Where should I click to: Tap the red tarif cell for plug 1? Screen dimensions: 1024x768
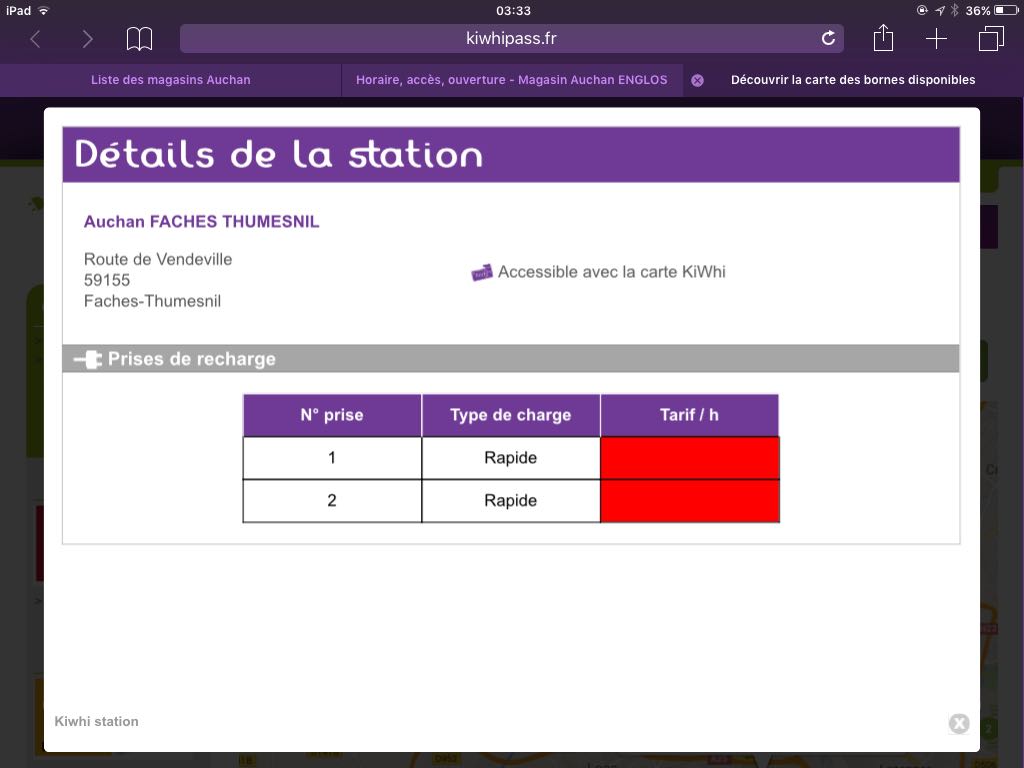[x=690, y=458]
